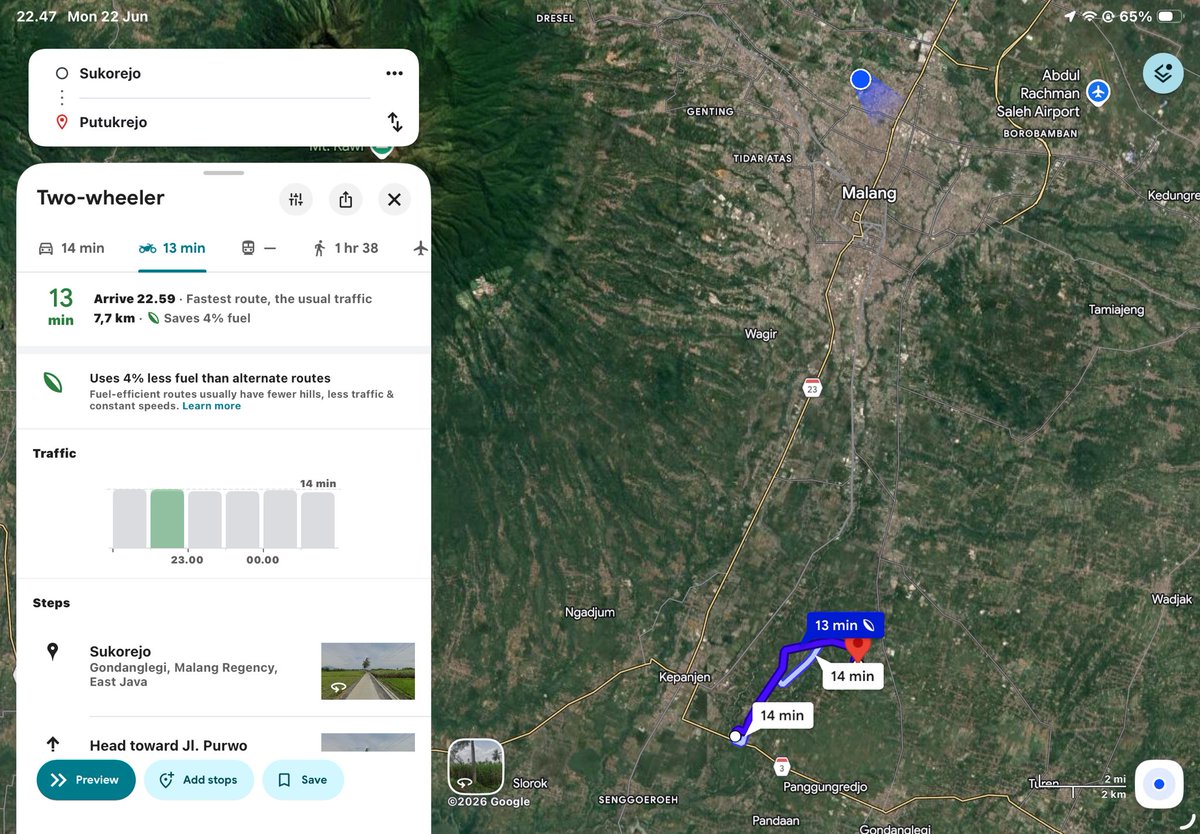Choose the 14 min alternate route near Putukrejo
Viewport: 1200px width, 834px height.
tap(852, 676)
